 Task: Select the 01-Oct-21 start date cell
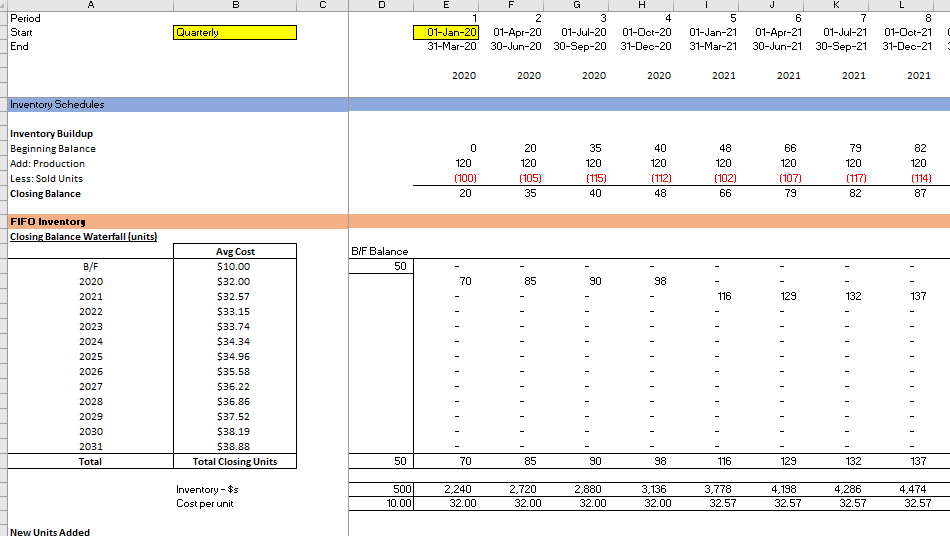tap(902, 33)
